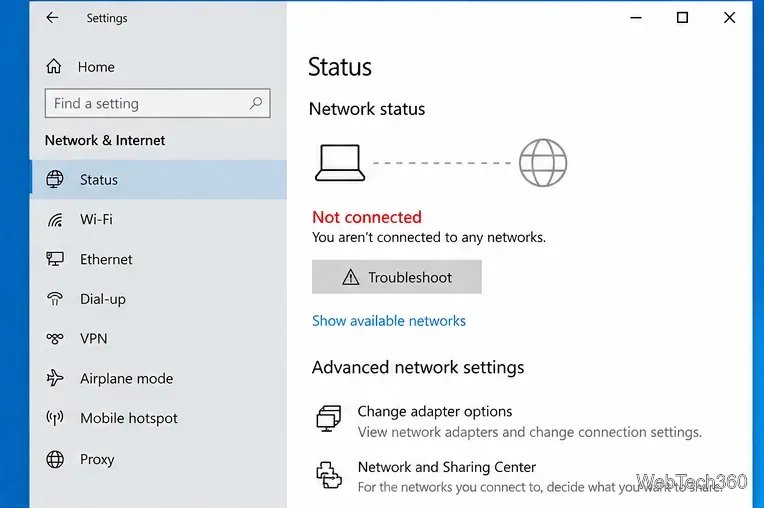
Task: Click the Change adapter options icon
Action: click(x=329, y=418)
